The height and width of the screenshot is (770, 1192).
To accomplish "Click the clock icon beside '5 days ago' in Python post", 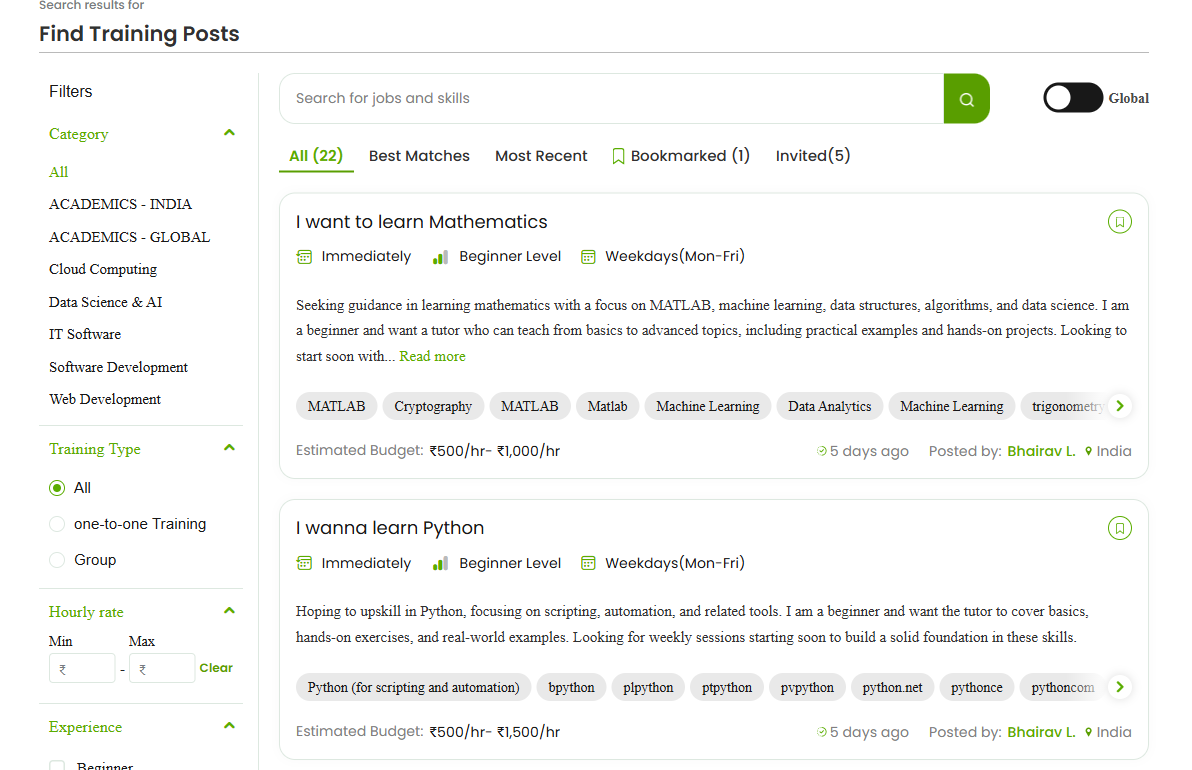I will click(822, 733).
